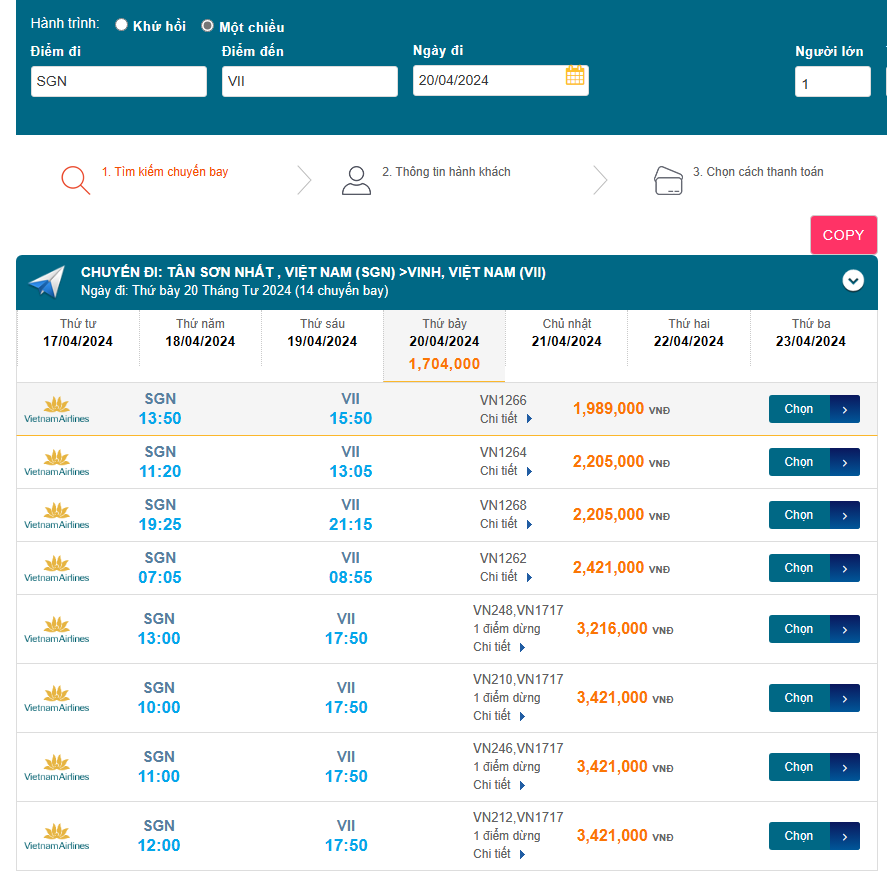Click the payment method wallet icon
Screen dimensions: 887x879
[x=667, y=179]
